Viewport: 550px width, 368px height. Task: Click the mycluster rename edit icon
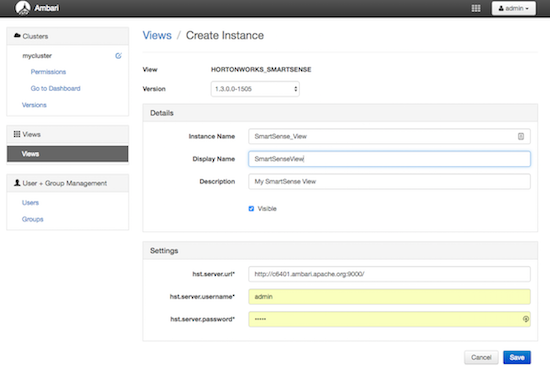pyautogui.click(x=119, y=56)
